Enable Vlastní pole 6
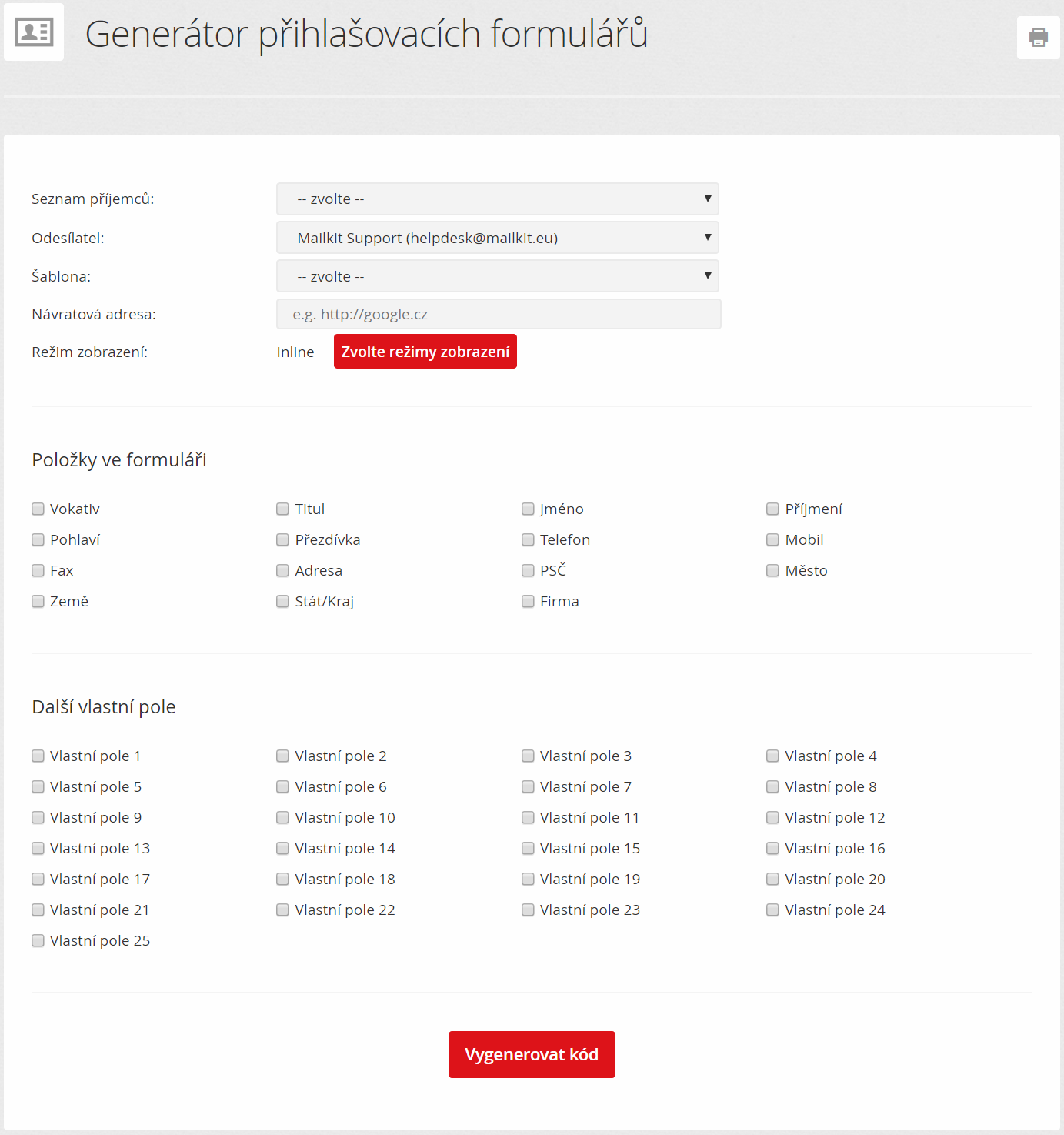The height and width of the screenshot is (1135, 1064). pyautogui.click(x=282, y=786)
